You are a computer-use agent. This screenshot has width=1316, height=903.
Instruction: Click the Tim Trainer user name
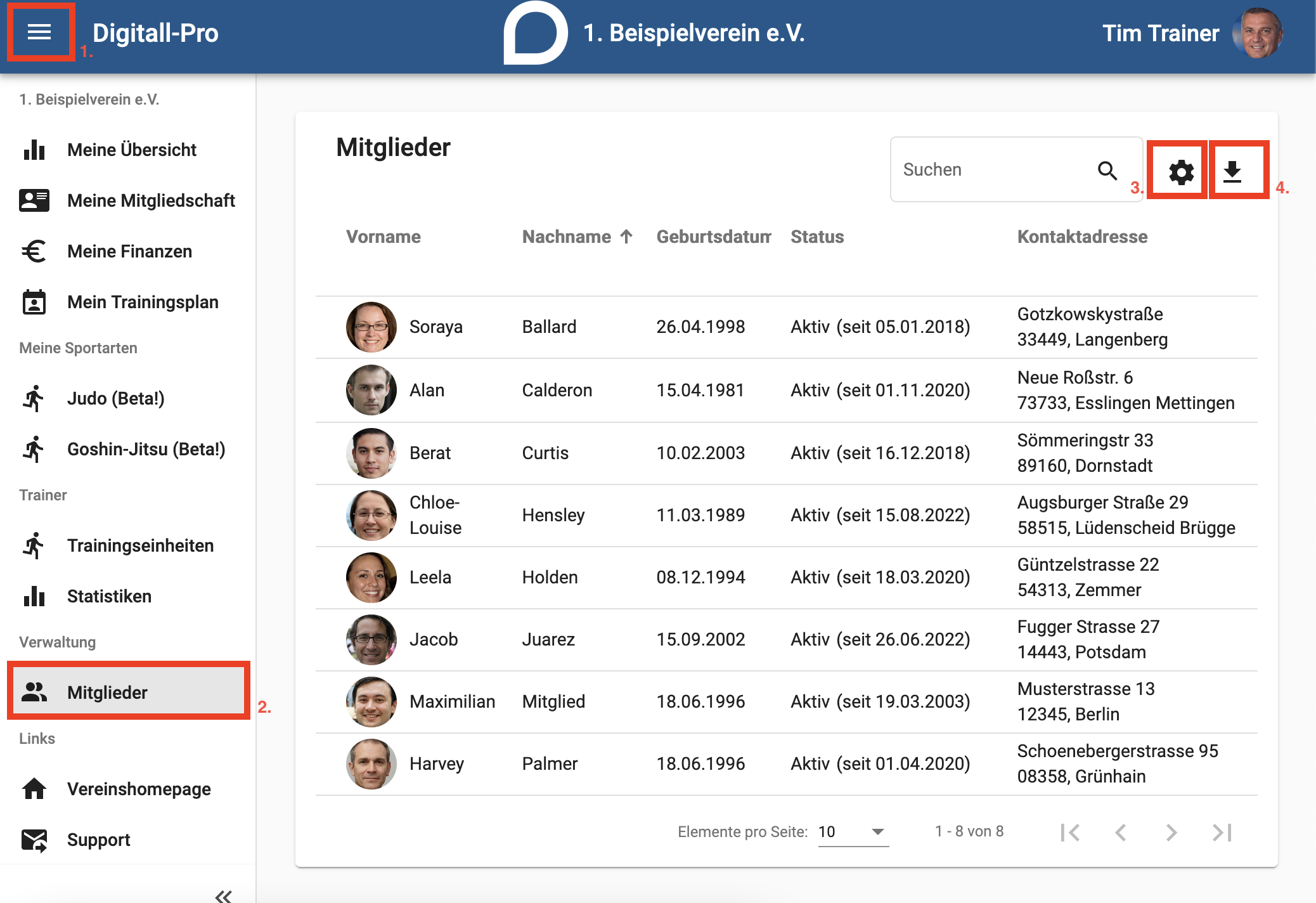(x=1160, y=33)
